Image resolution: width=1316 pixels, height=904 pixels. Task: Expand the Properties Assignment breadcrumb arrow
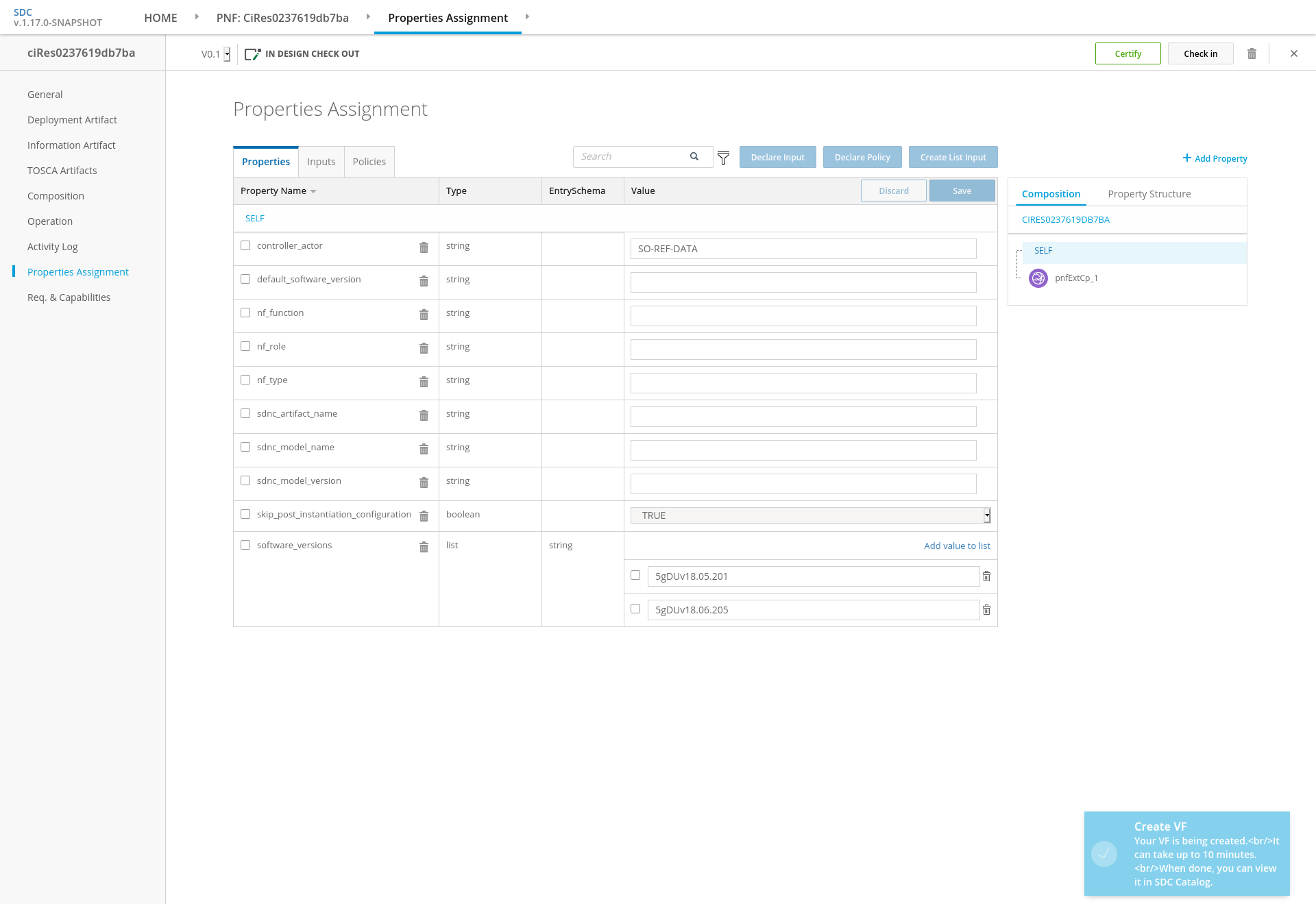coord(527,16)
